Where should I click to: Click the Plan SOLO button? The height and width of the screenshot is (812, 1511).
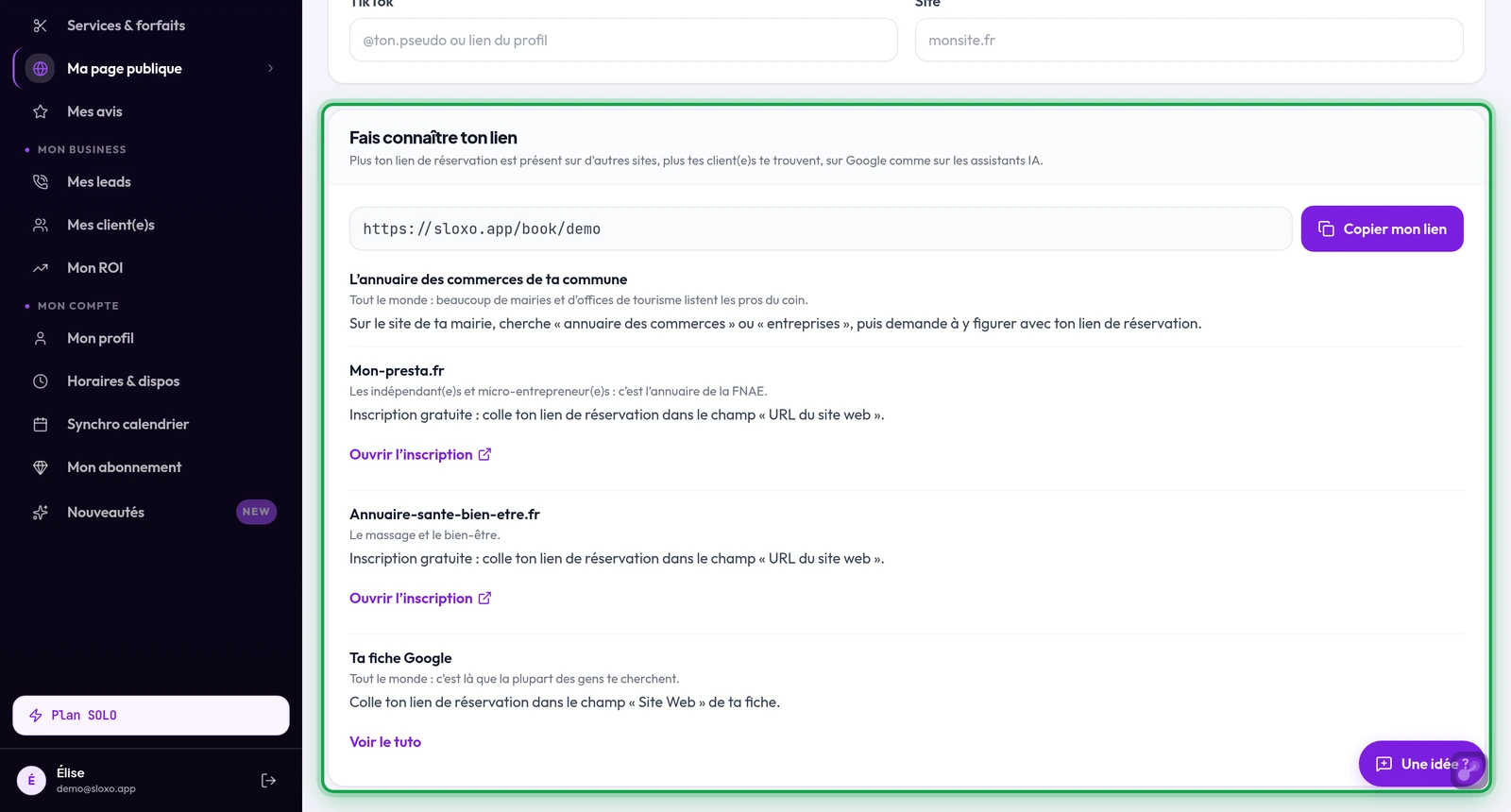click(x=151, y=716)
